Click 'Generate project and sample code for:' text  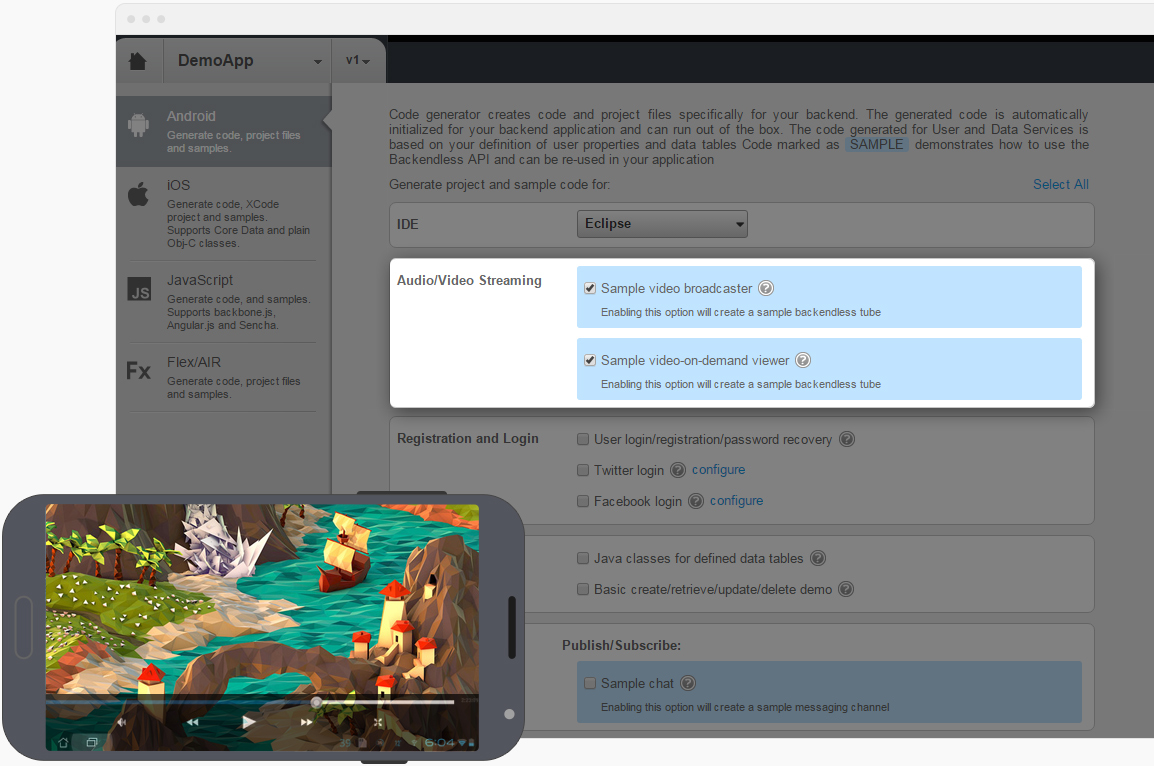pos(500,185)
